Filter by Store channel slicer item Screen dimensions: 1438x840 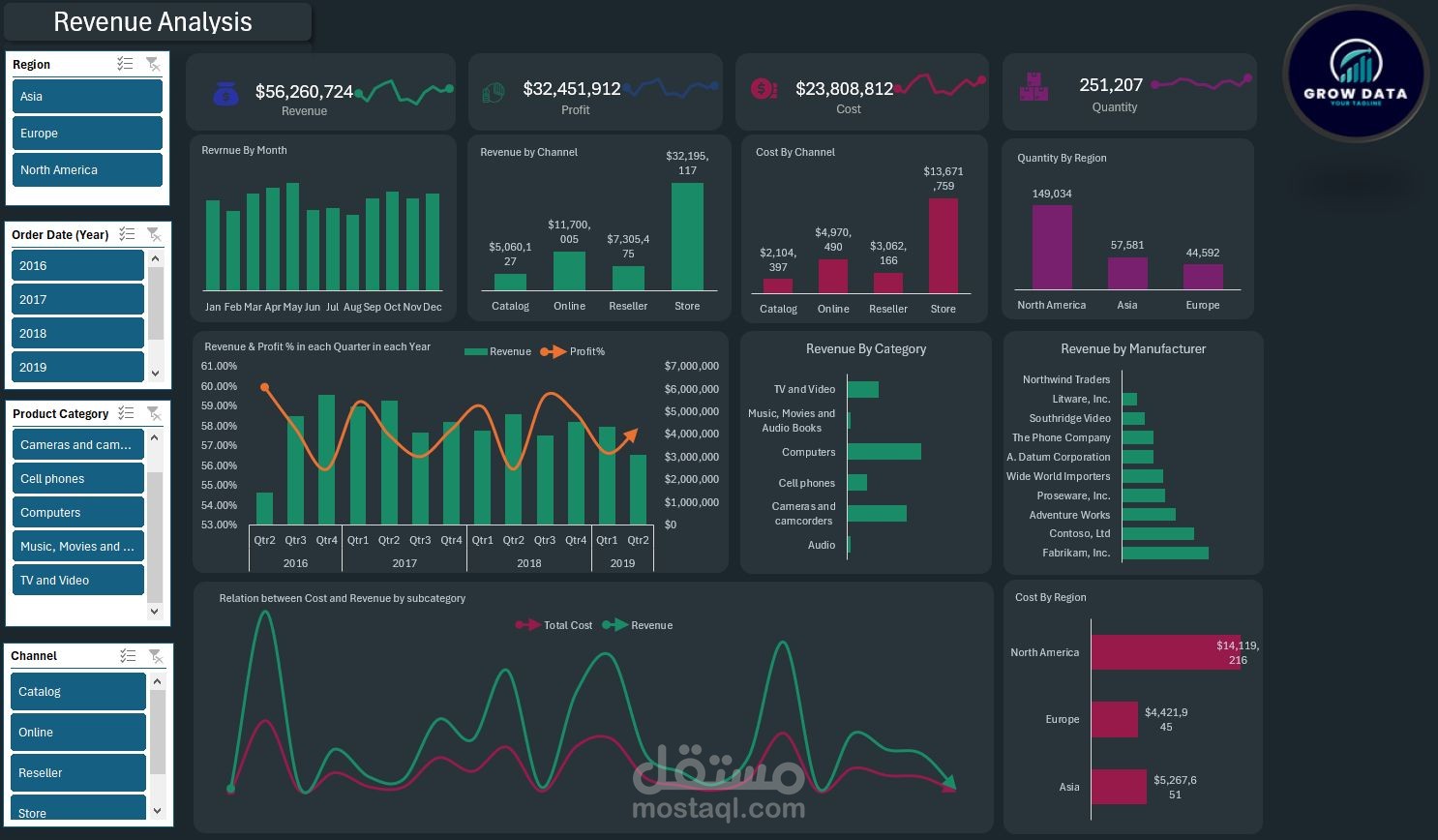78,809
